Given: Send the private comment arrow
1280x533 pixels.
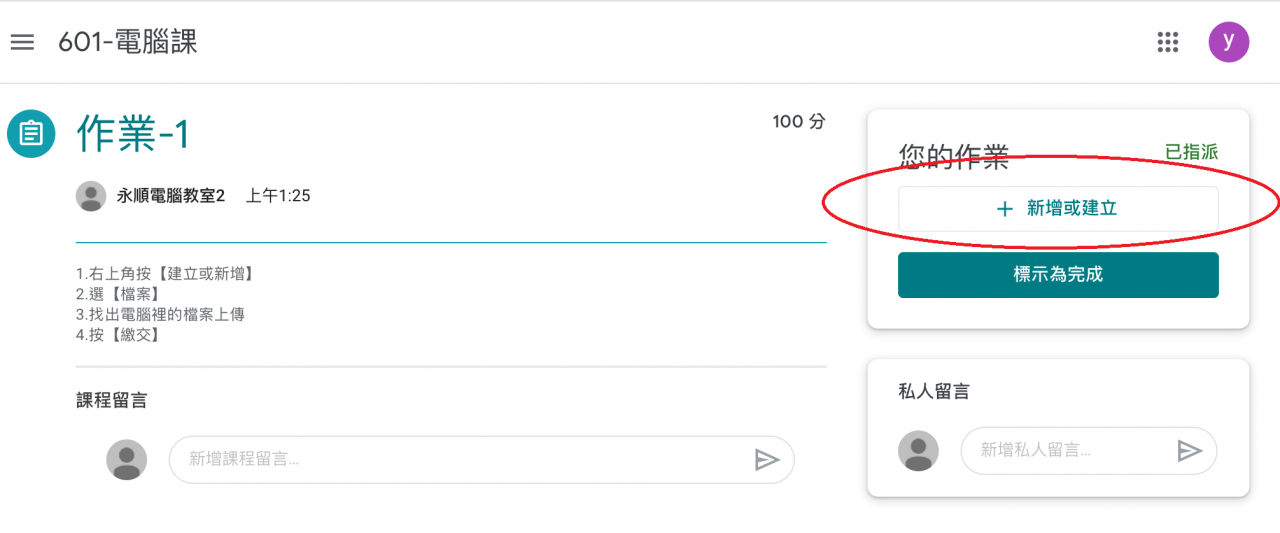Looking at the screenshot, I should (x=1189, y=451).
